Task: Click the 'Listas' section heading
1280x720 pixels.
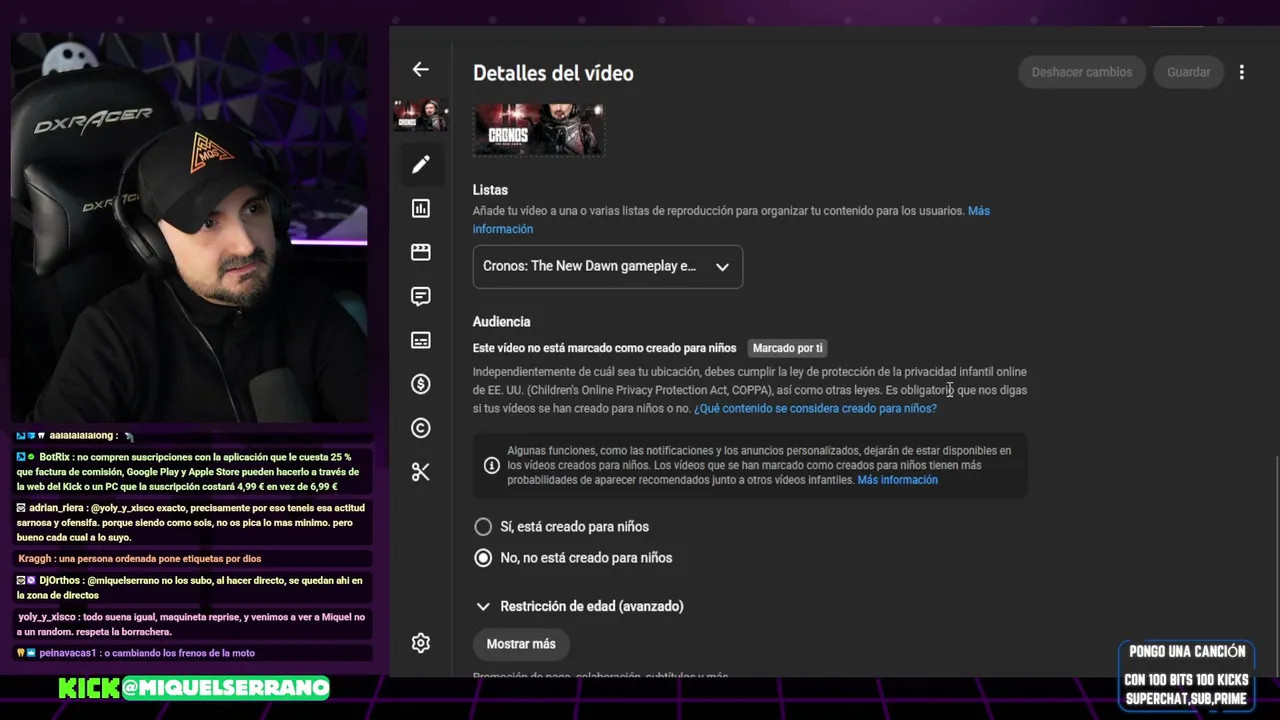Action: tap(490, 190)
